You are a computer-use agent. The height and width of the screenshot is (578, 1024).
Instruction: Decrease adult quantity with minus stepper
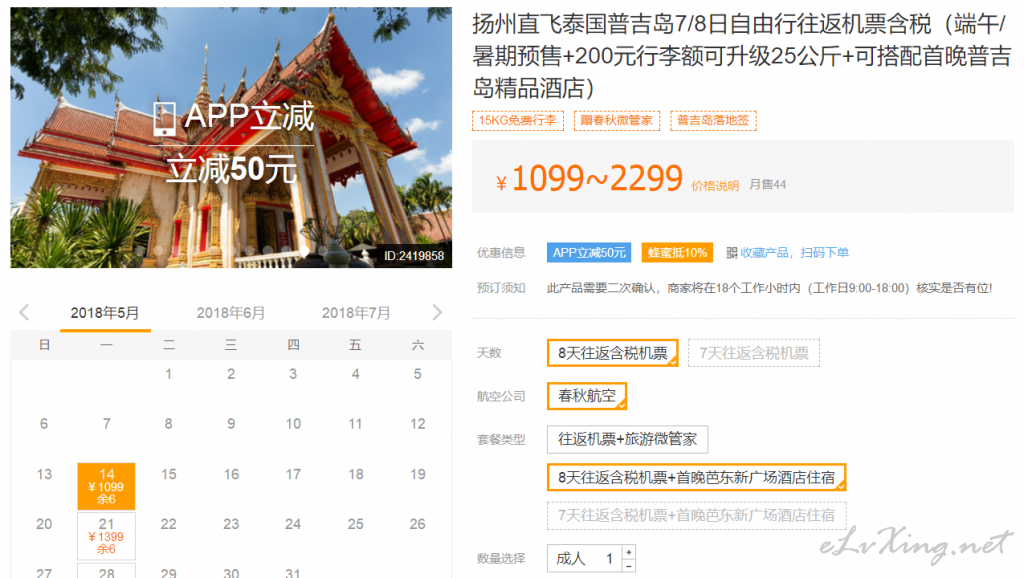tap(628, 566)
